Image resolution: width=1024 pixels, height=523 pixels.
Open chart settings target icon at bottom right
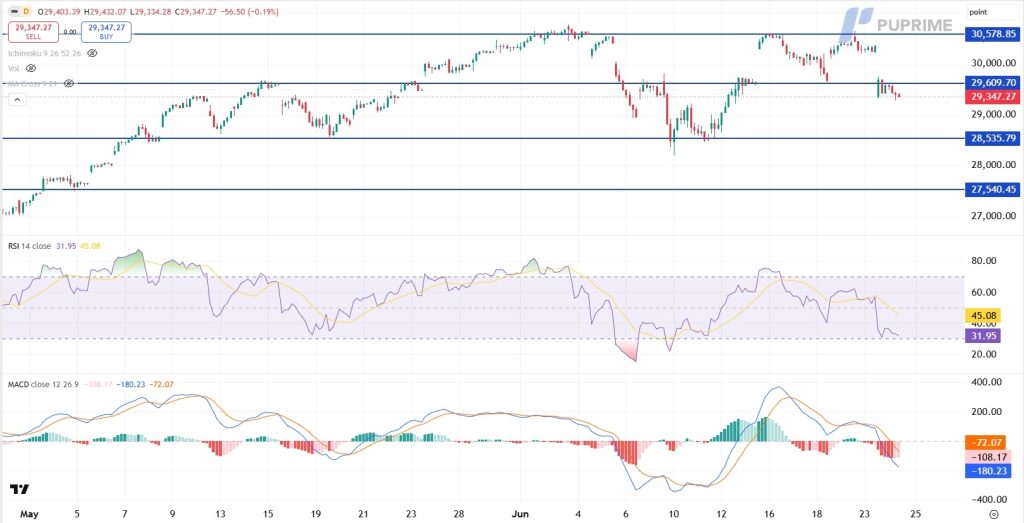pyautogui.click(x=993, y=514)
